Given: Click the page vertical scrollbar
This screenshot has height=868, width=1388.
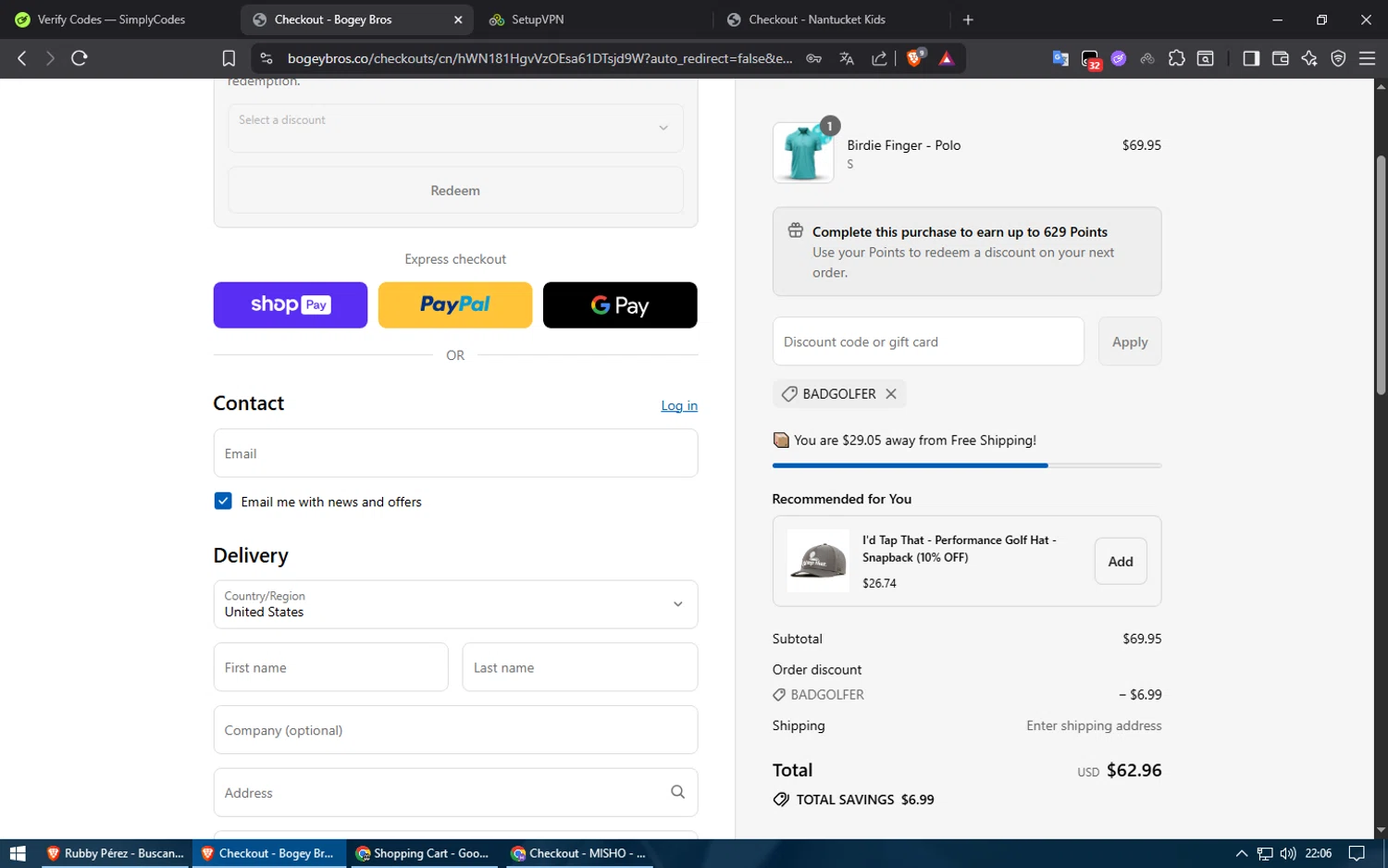Looking at the screenshot, I should (1381, 276).
